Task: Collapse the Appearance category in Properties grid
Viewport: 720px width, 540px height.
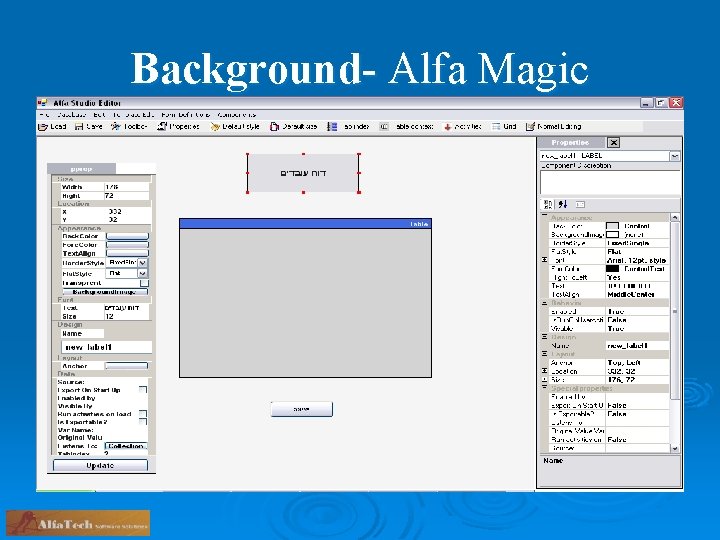Action: (x=545, y=215)
